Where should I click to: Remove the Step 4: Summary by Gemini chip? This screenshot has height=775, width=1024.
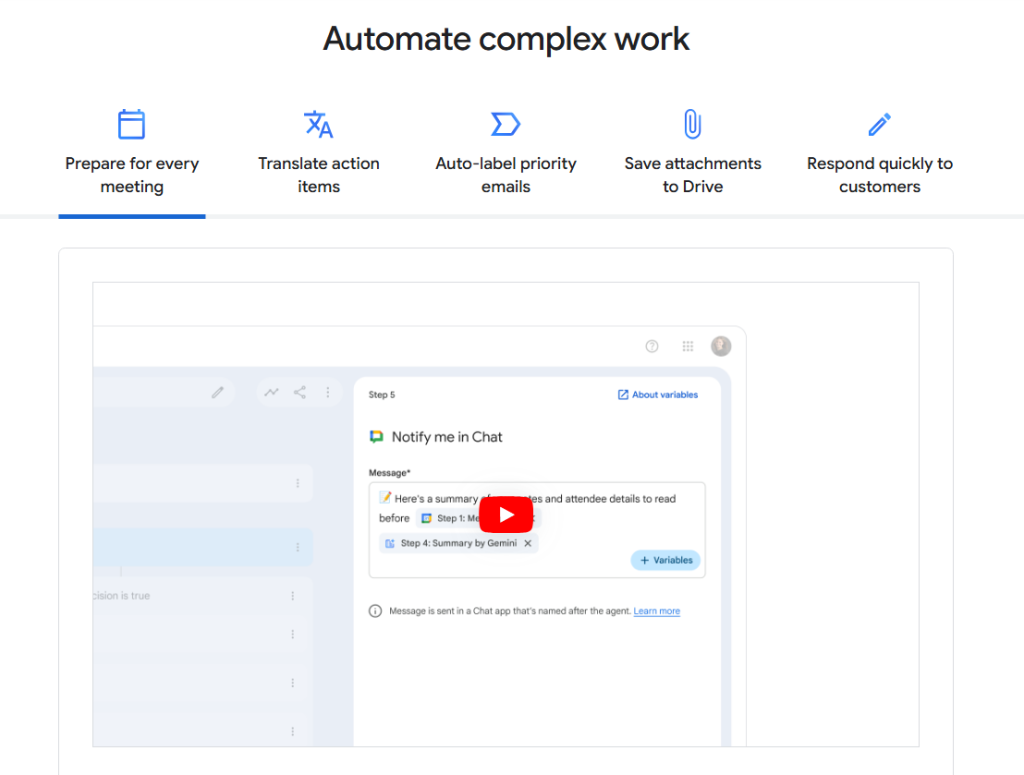(x=528, y=543)
